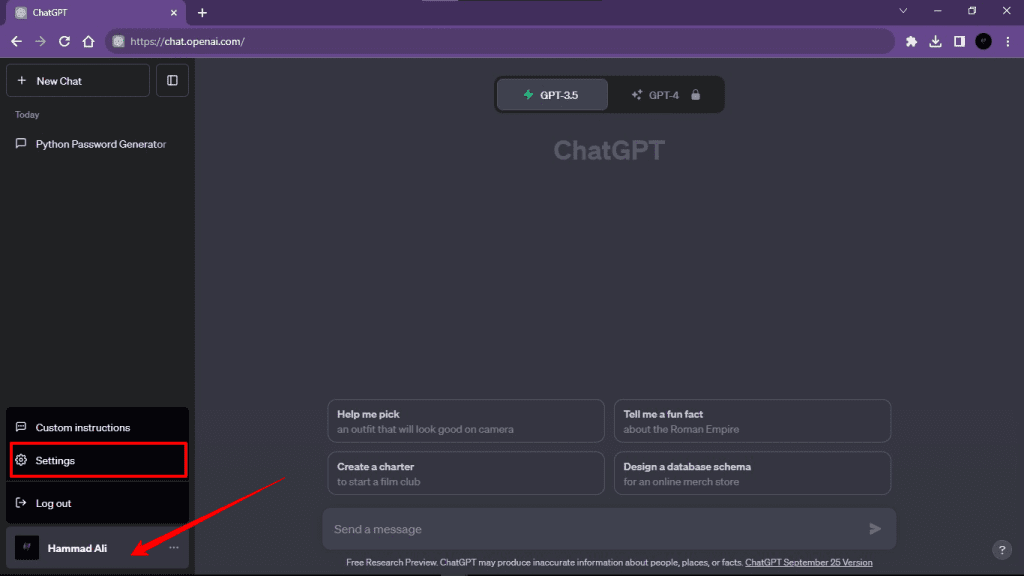Click the Hammad Ali avatar thumbnail
Screen dimensions: 1024x576
tap(27, 547)
